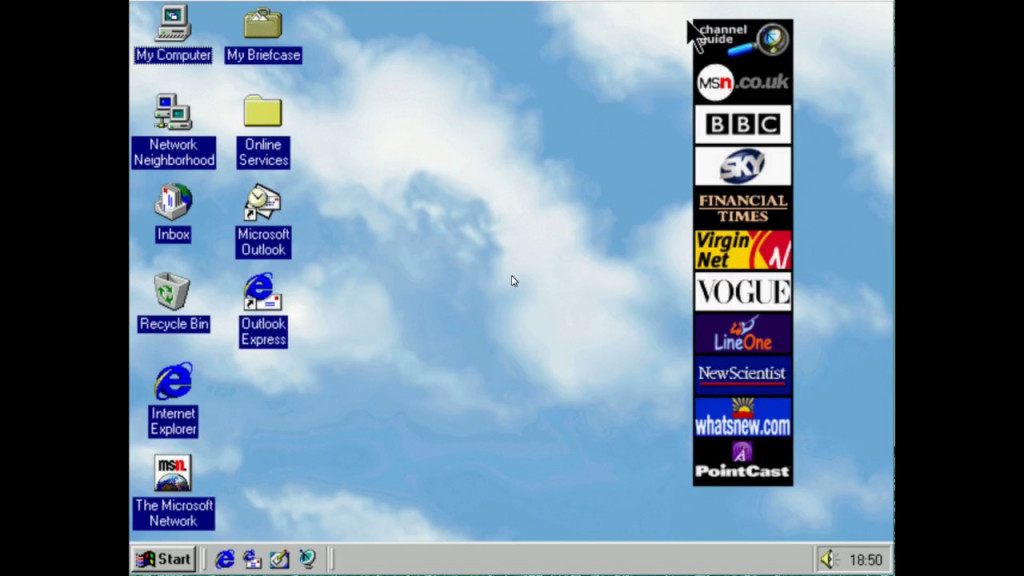Open the channel guide in the Channel Bar
Image resolution: width=1024 pixels, height=576 pixels.
(743, 39)
